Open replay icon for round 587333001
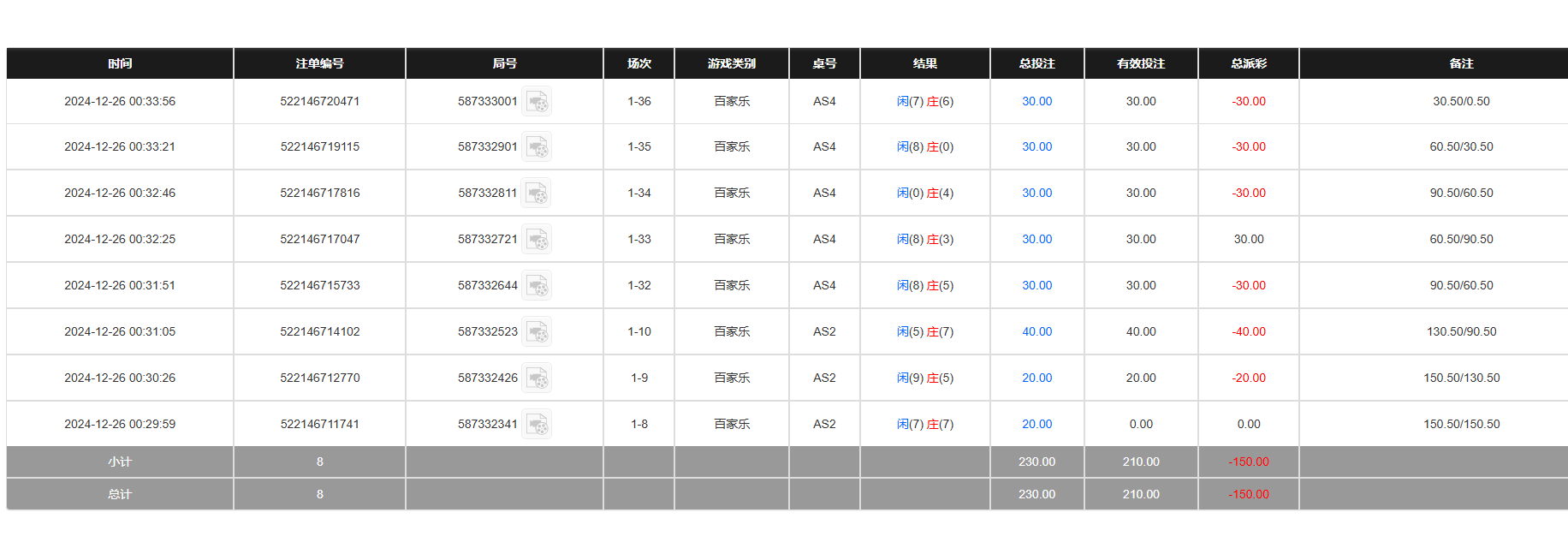This screenshot has width=1568, height=542. pyautogui.click(x=537, y=102)
